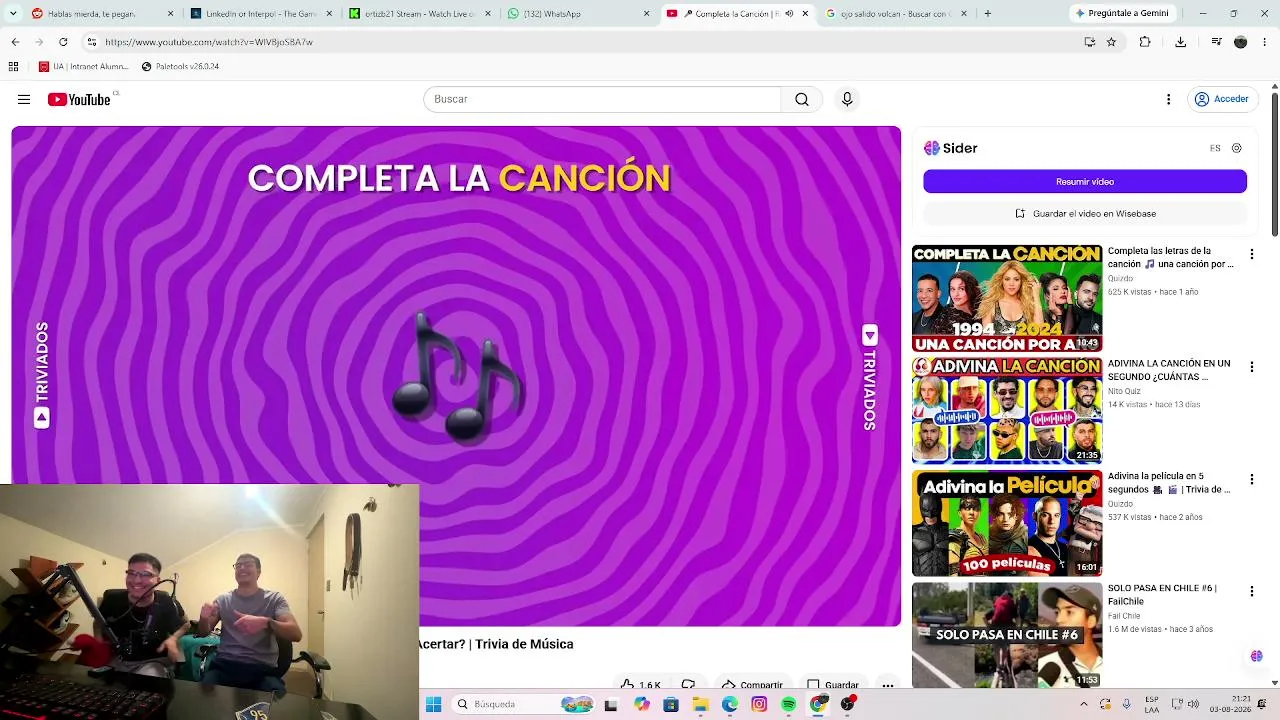Open a new browser tab
This screenshot has height=720, width=1280.
pos(988,14)
